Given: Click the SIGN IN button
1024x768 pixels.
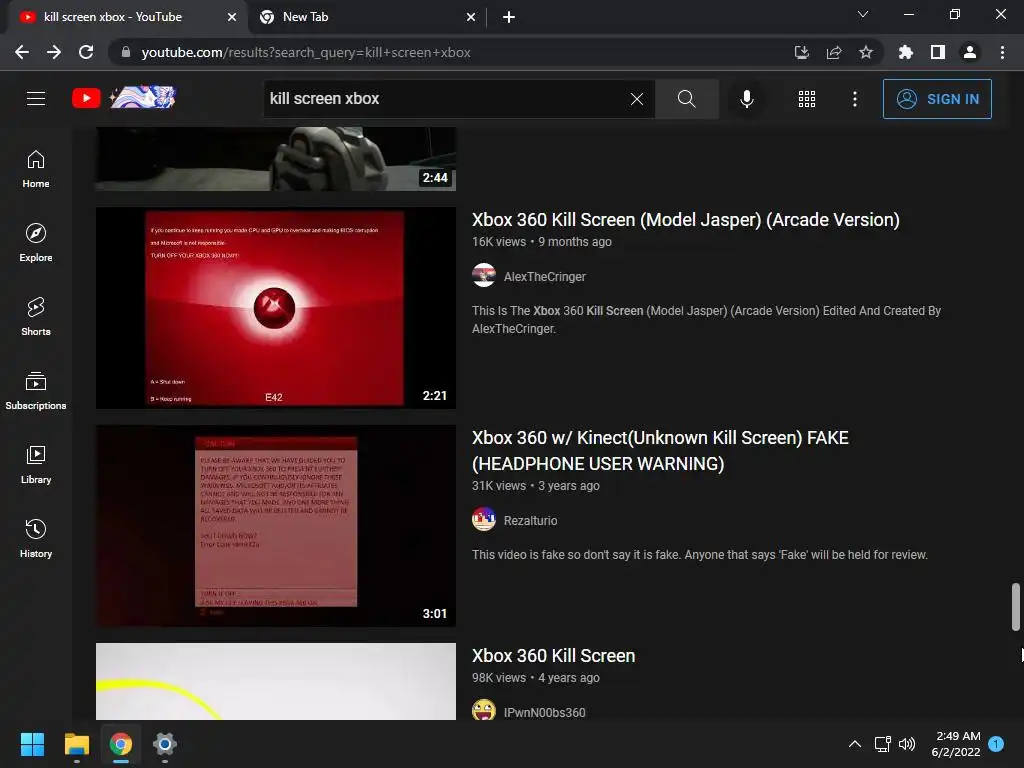Looking at the screenshot, I should point(937,99).
